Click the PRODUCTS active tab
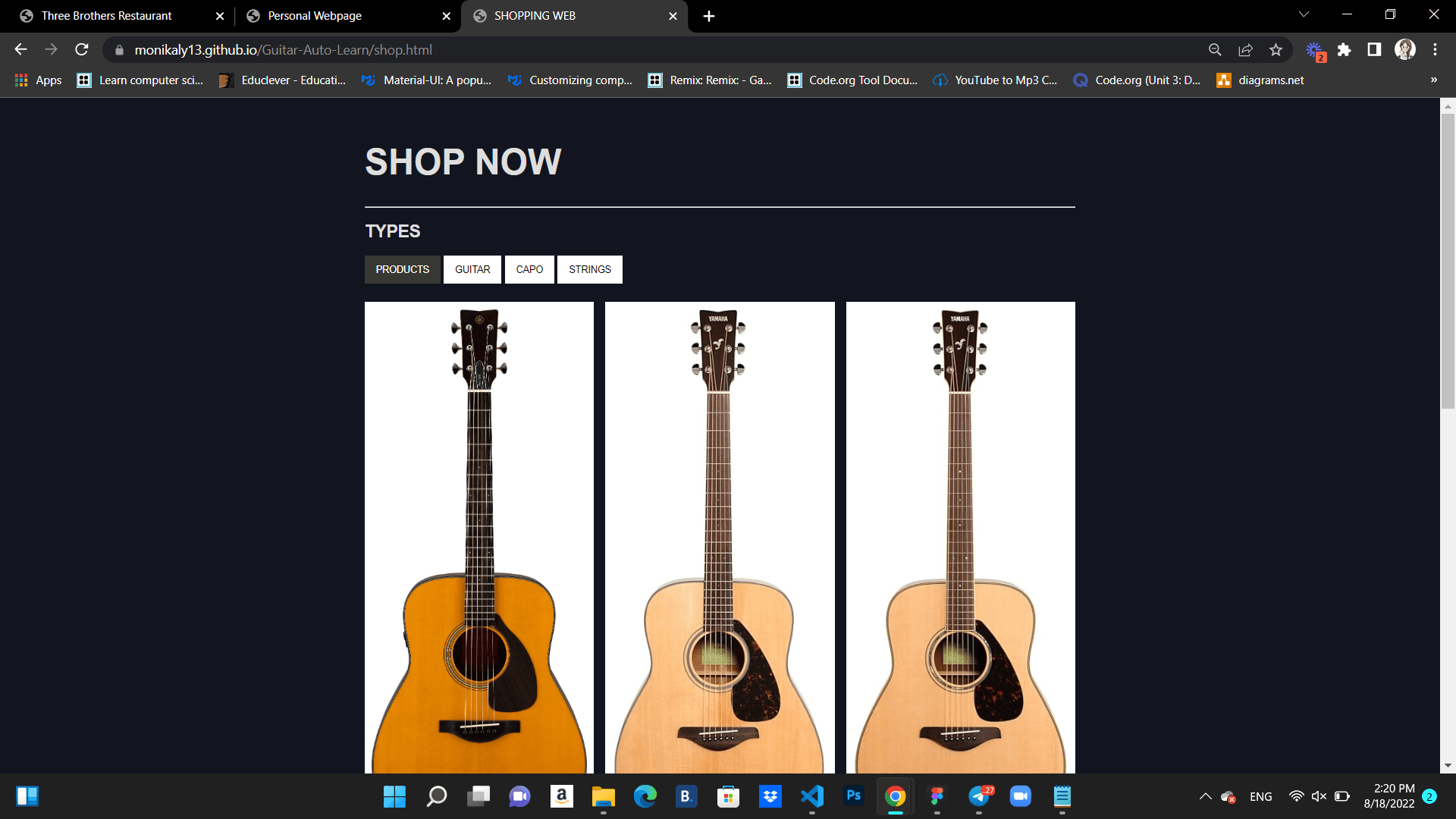 pos(402,269)
